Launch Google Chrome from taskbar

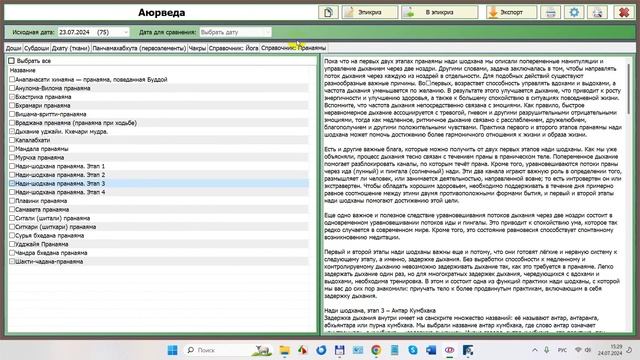pyautogui.click(x=376, y=350)
